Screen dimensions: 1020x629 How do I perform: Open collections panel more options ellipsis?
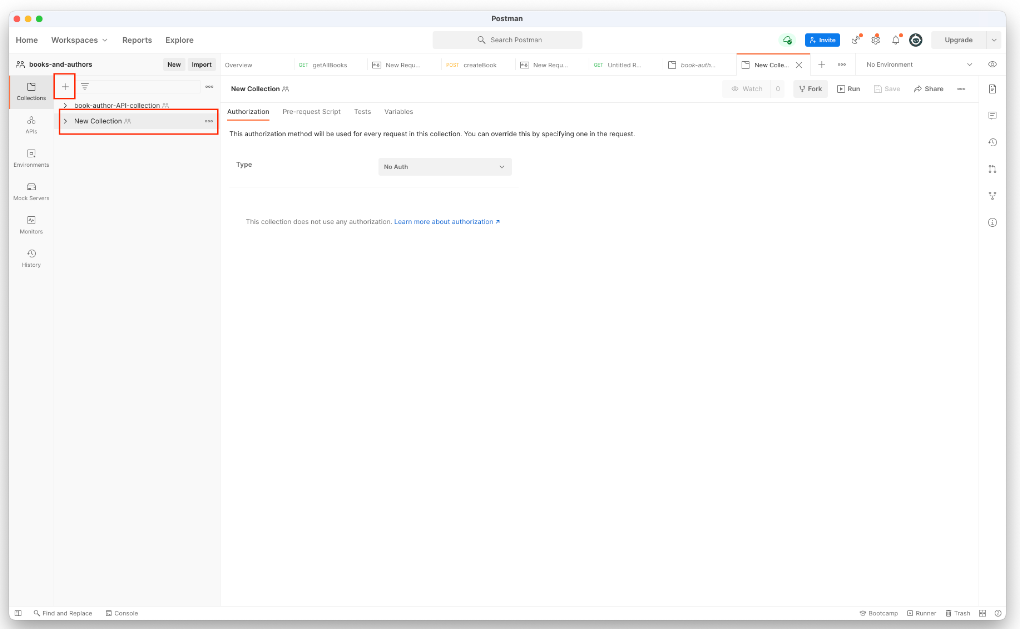[209, 87]
